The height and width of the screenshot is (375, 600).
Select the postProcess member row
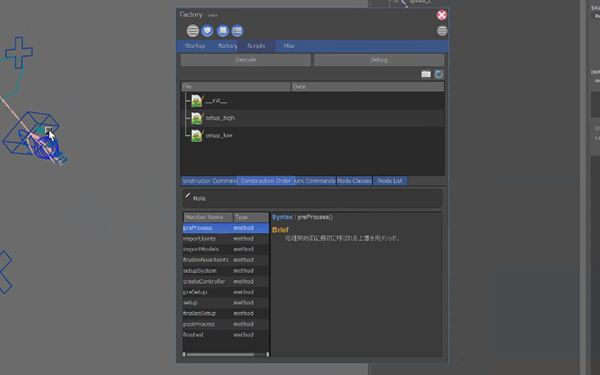tap(226, 324)
